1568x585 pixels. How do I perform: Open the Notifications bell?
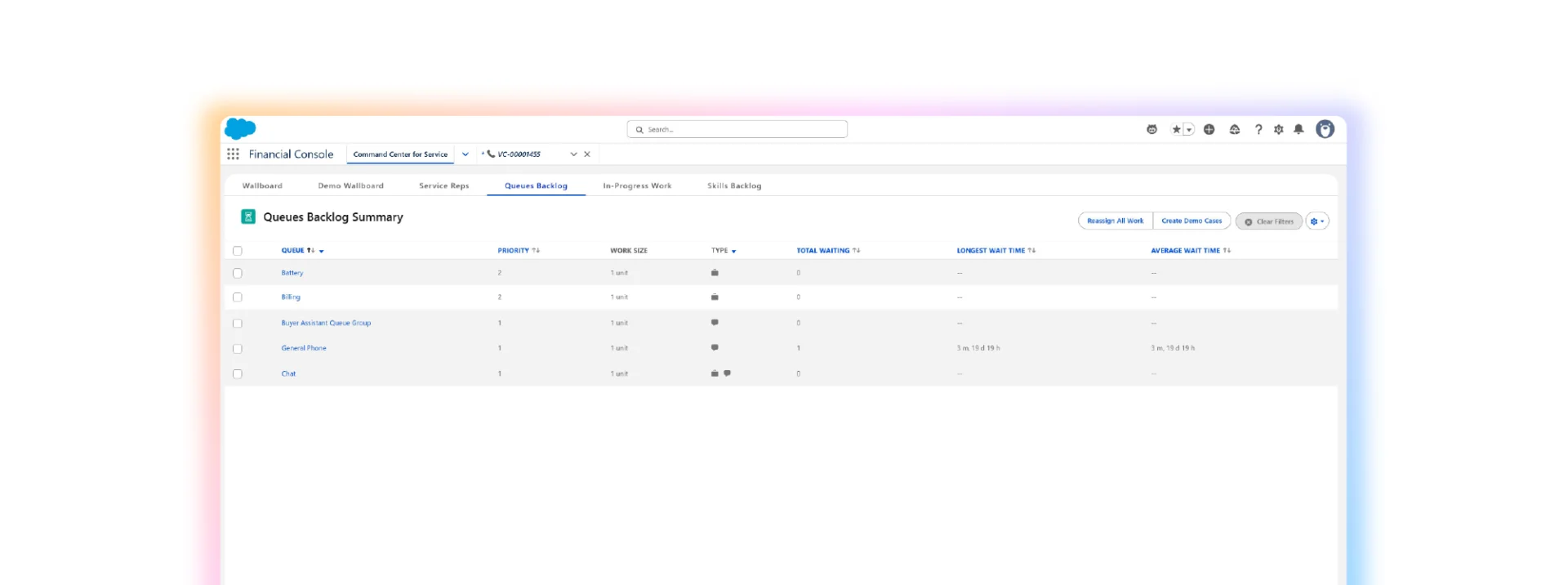pyautogui.click(x=1298, y=129)
